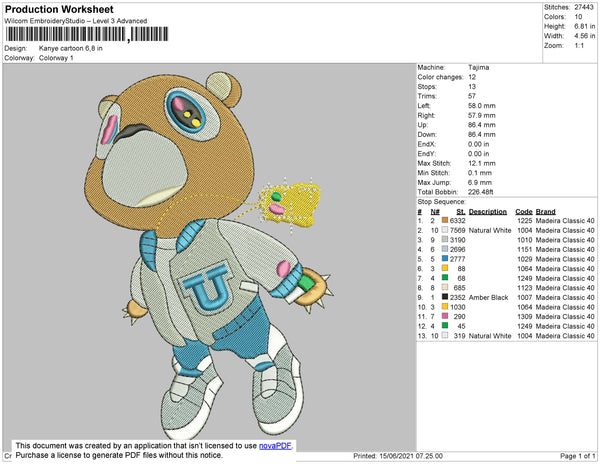
Task: Click stitch count '2352' in stop 9
Action: [458, 297]
